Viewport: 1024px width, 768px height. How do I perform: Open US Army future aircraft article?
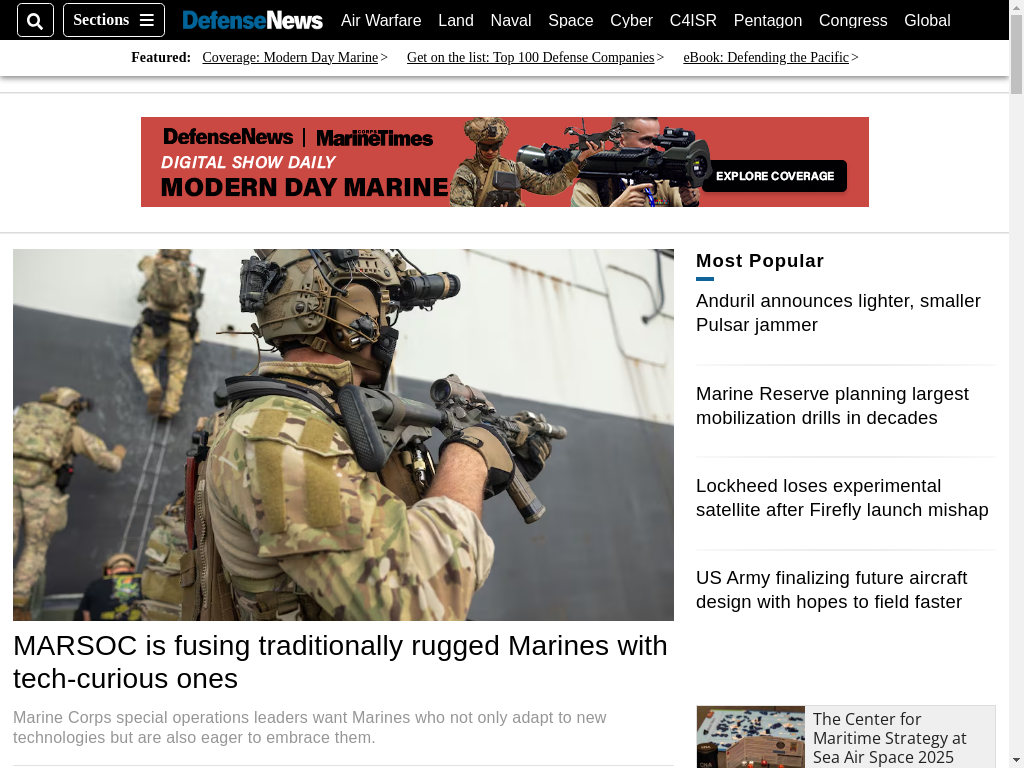[x=831, y=590]
